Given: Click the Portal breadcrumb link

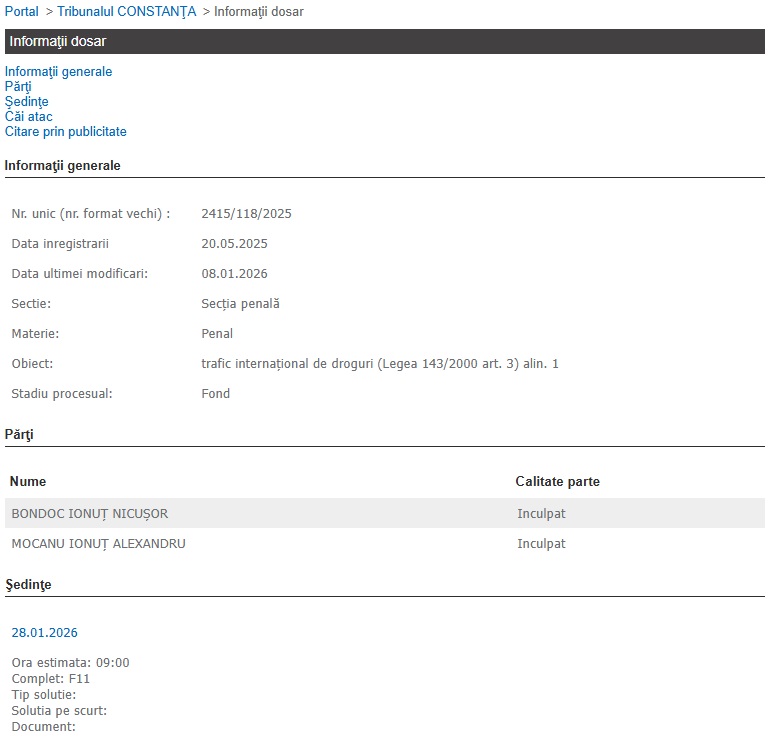Looking at the screenshot, I should click(22, 12).
